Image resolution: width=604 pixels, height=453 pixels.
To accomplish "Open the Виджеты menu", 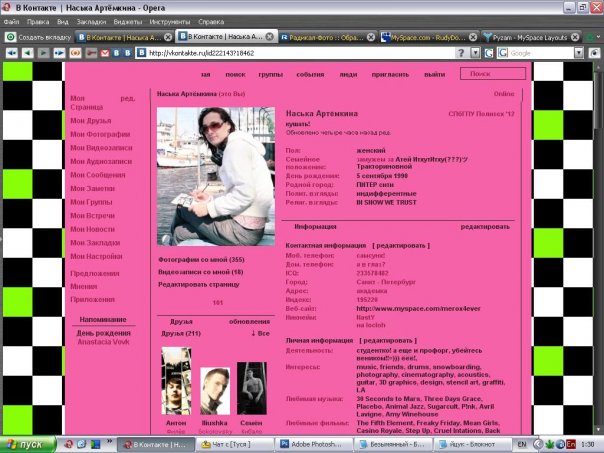I will coord(128,22).
